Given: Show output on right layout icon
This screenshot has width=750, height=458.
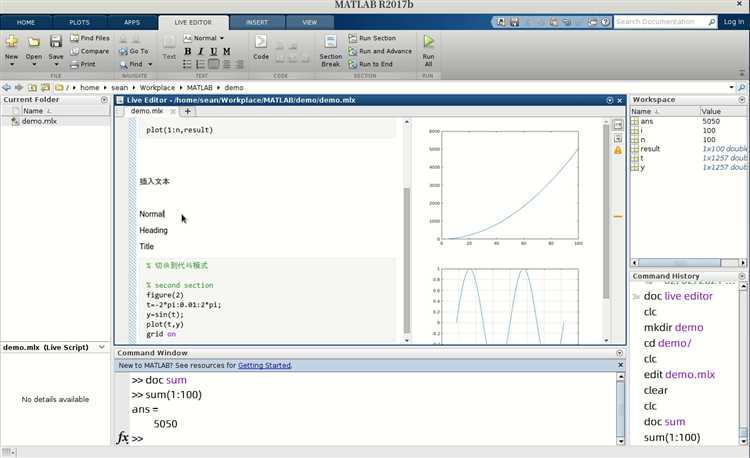Looking at the screenshot, I should pos(618,125).
